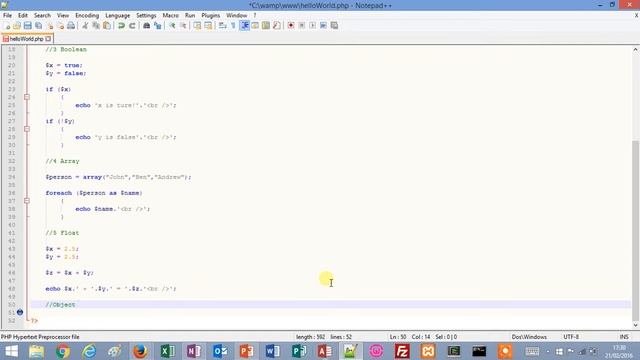640x360 pixels.
Task: Click the vertical scrollbar up arrow
Action: tap(635, 50)
